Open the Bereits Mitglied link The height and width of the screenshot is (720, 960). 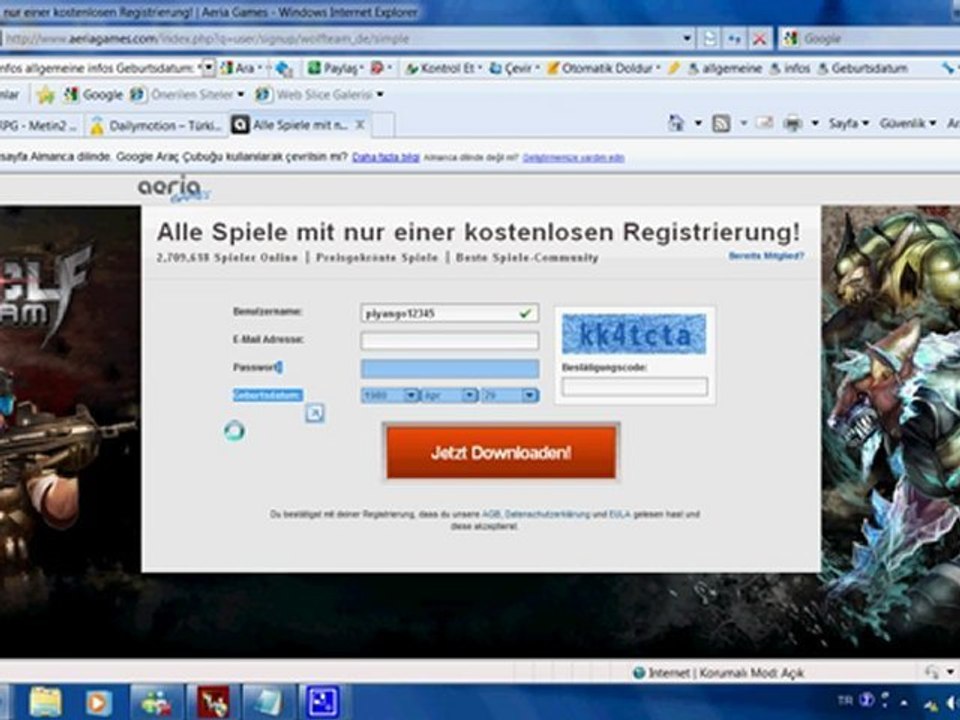point(766,256)
